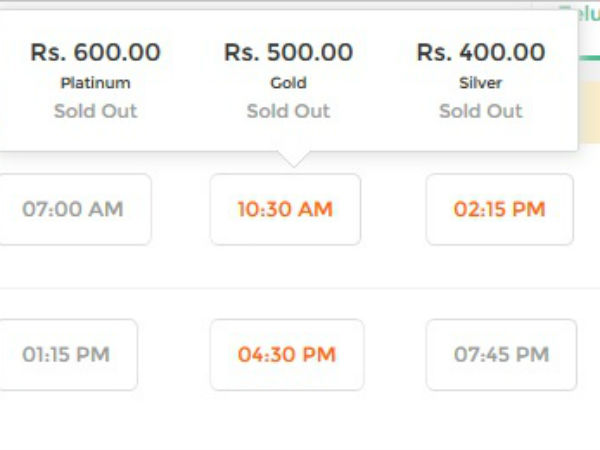Pick the 04:30 PM show
This screenshot has height=450, width=600.
pyautogui.click(x=285, y=355)
